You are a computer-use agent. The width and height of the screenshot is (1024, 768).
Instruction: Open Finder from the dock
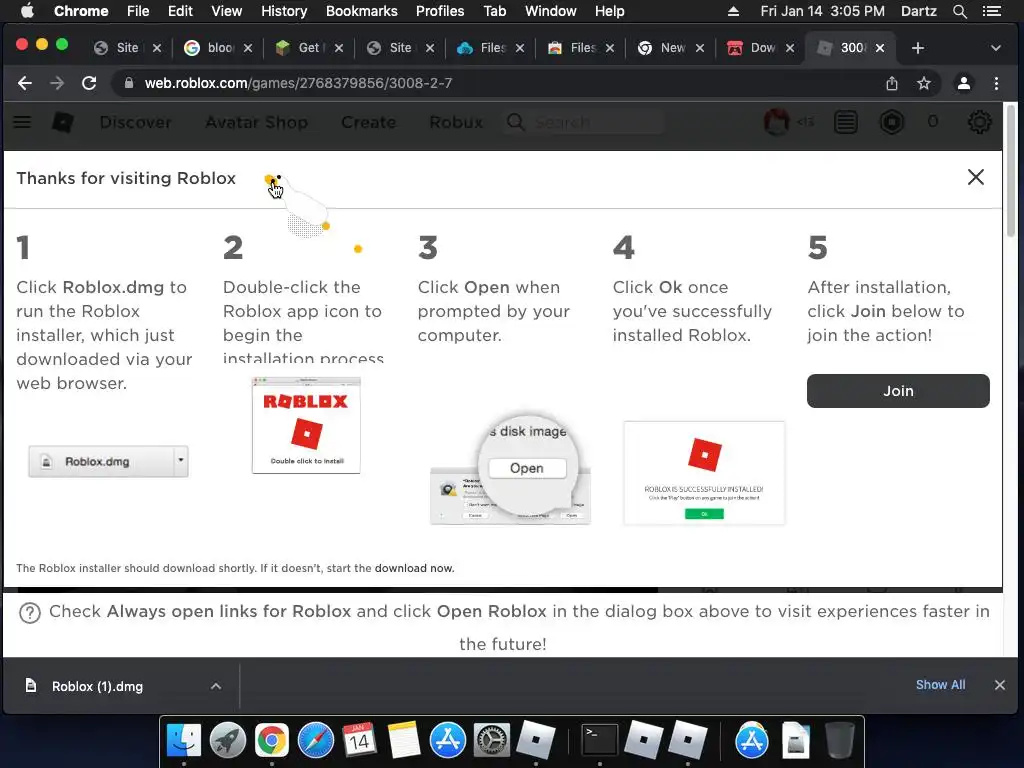click(184, 741)
